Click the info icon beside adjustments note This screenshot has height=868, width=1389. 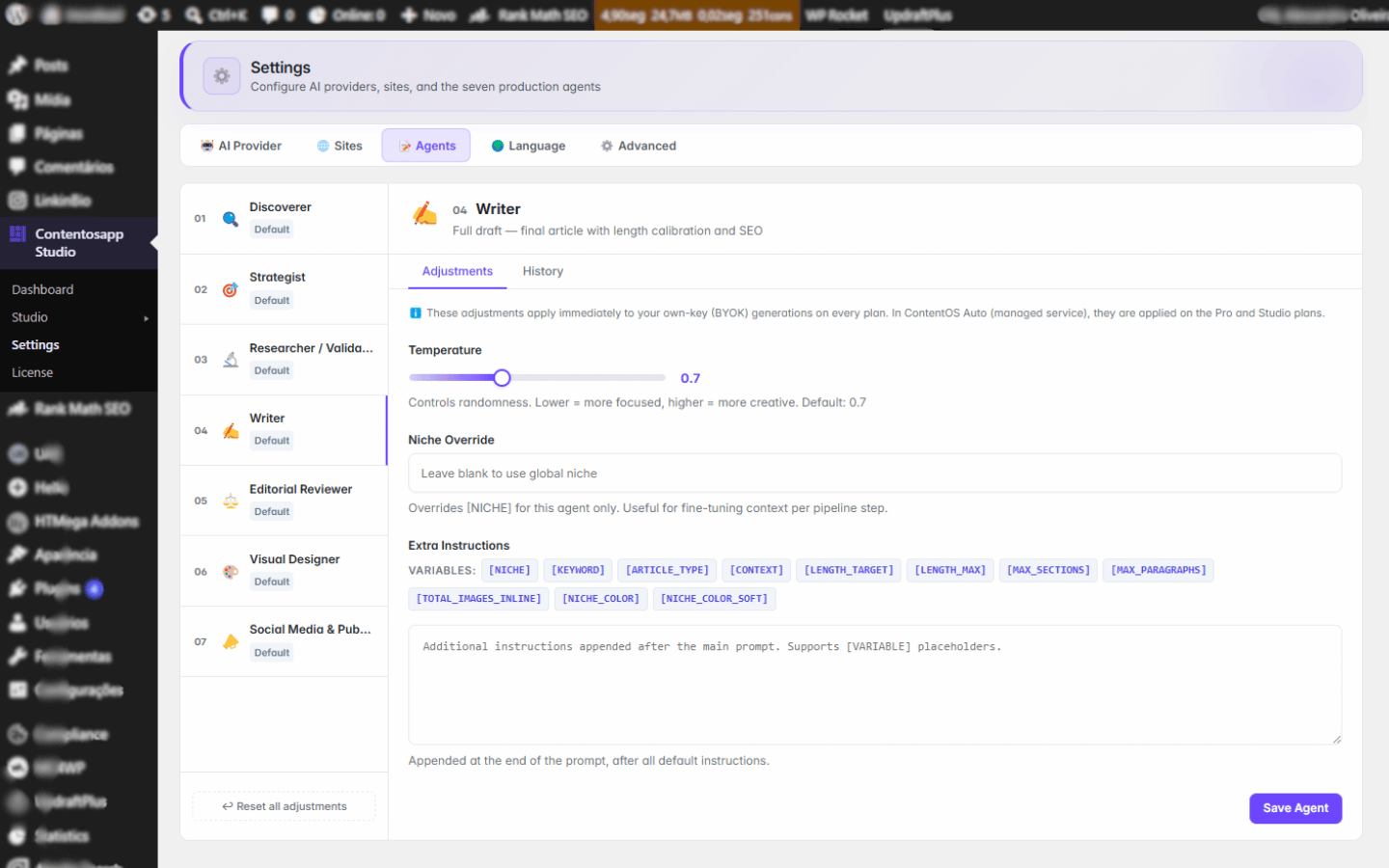tap(415, 313)
